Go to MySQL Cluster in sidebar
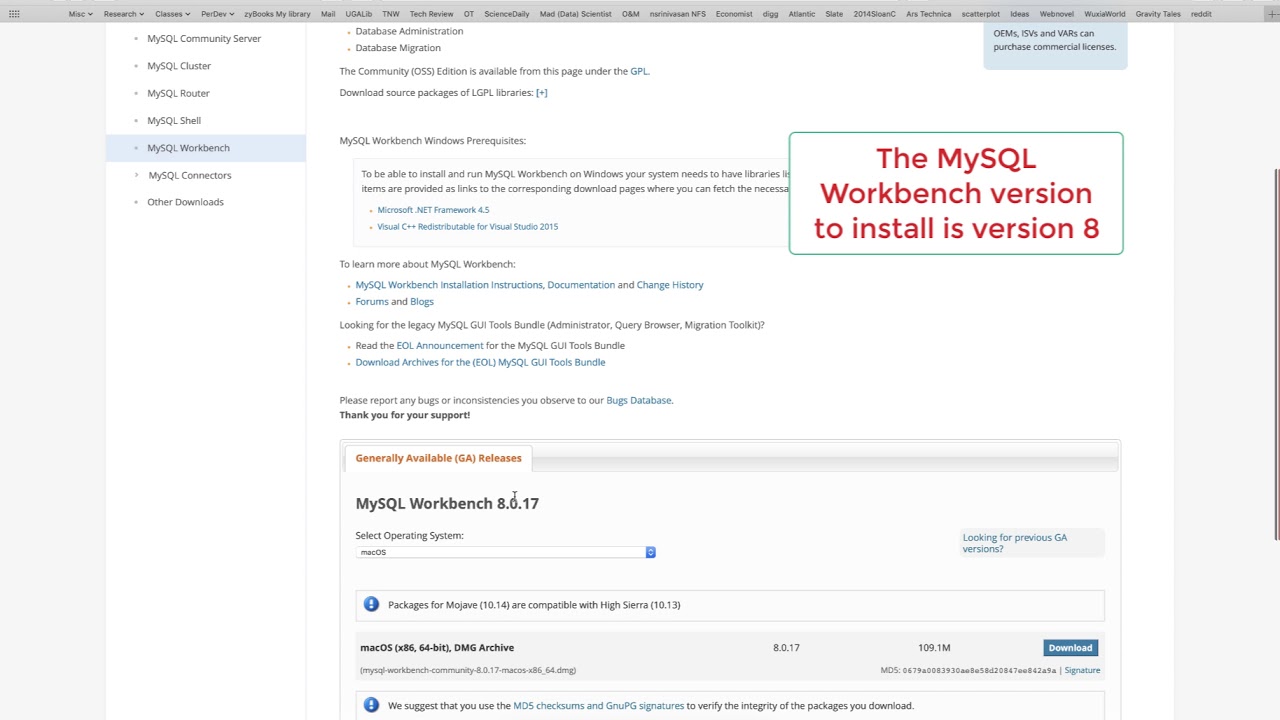 pyautogui.click(x=179, y=66)
